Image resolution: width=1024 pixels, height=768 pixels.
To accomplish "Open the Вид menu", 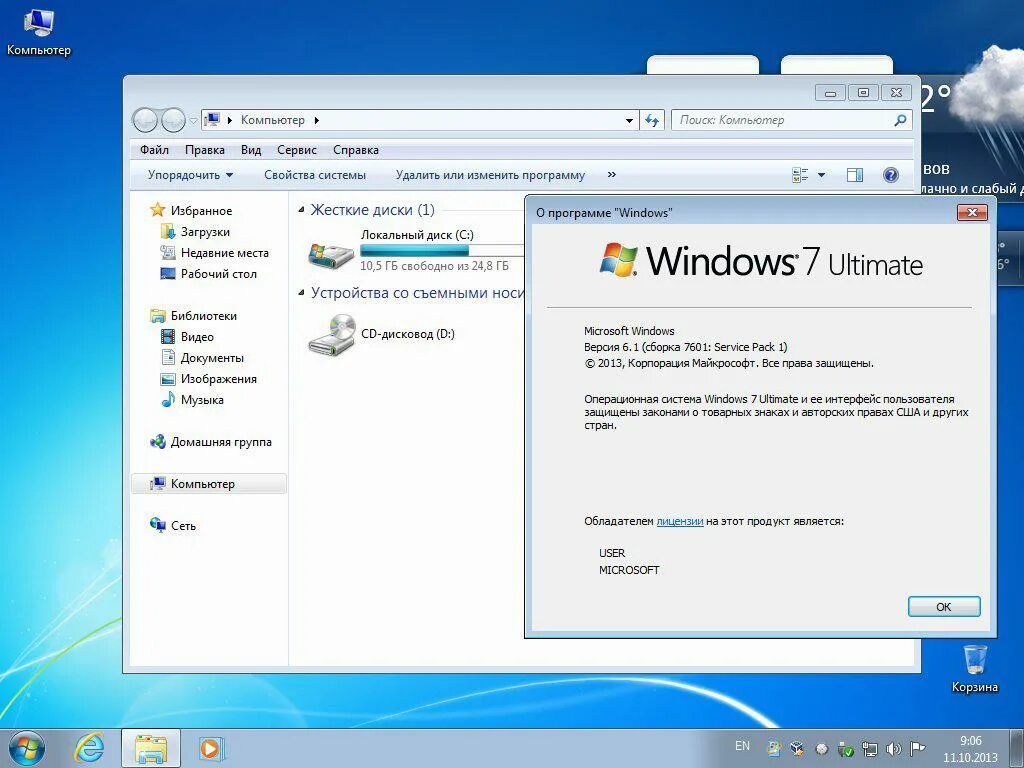I will pos(251,150).
